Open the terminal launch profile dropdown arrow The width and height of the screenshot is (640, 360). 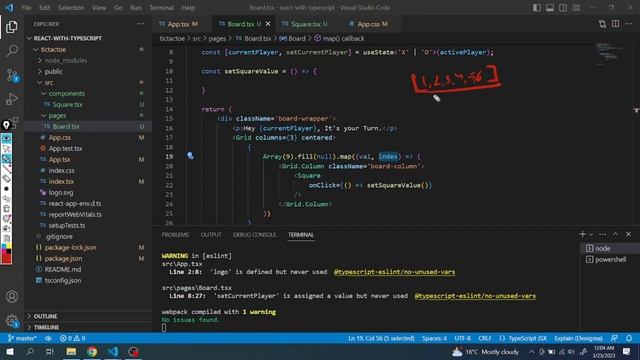(591, 234)
